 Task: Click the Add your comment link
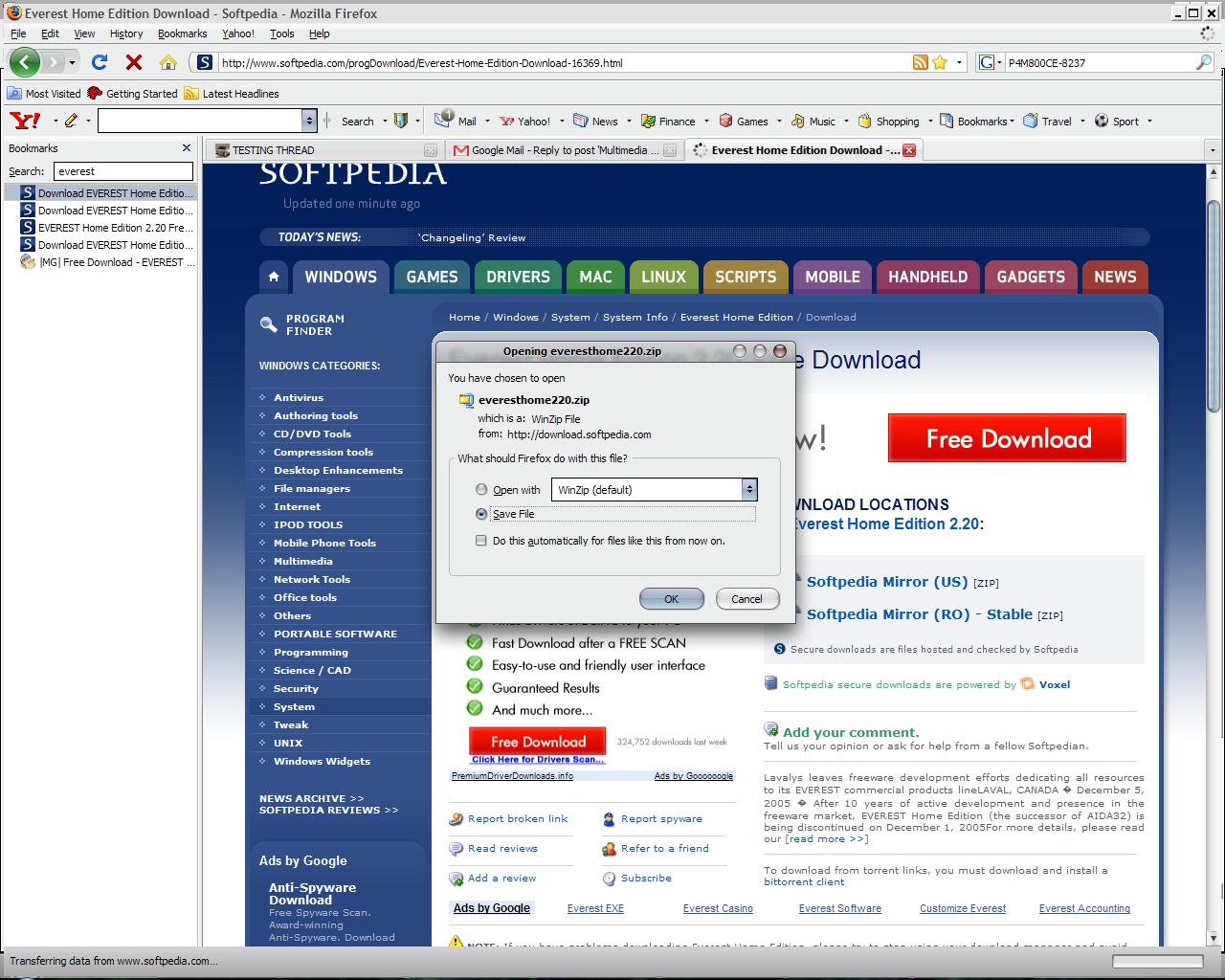851,732
